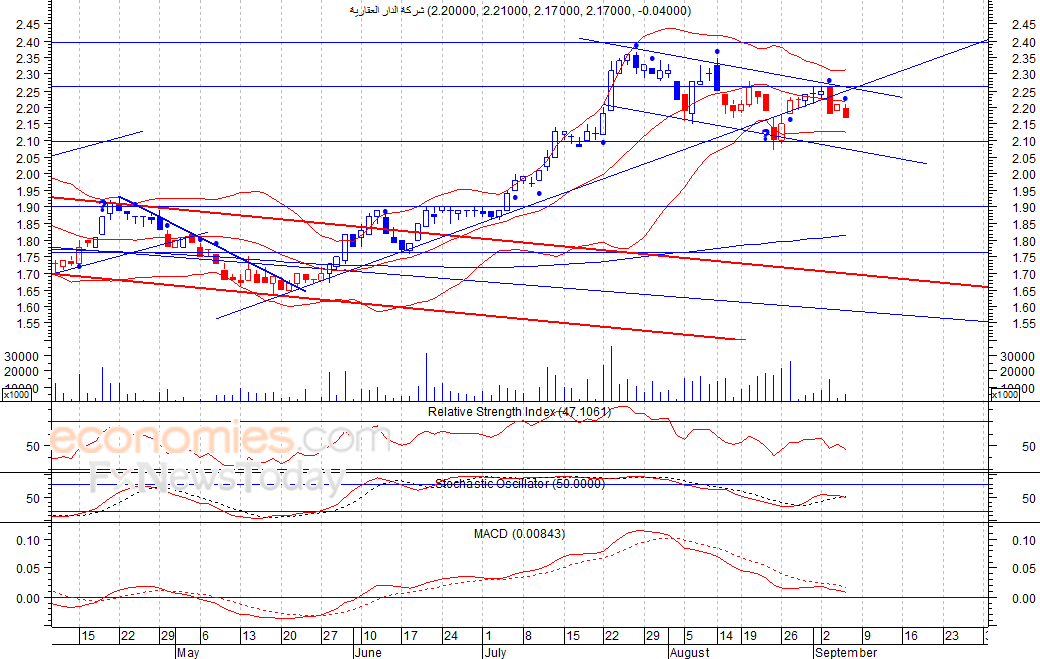Screen dimensions: 1040x659
Task: Click 2.40 on the right price axis
Action: [x=1023, y=42]
